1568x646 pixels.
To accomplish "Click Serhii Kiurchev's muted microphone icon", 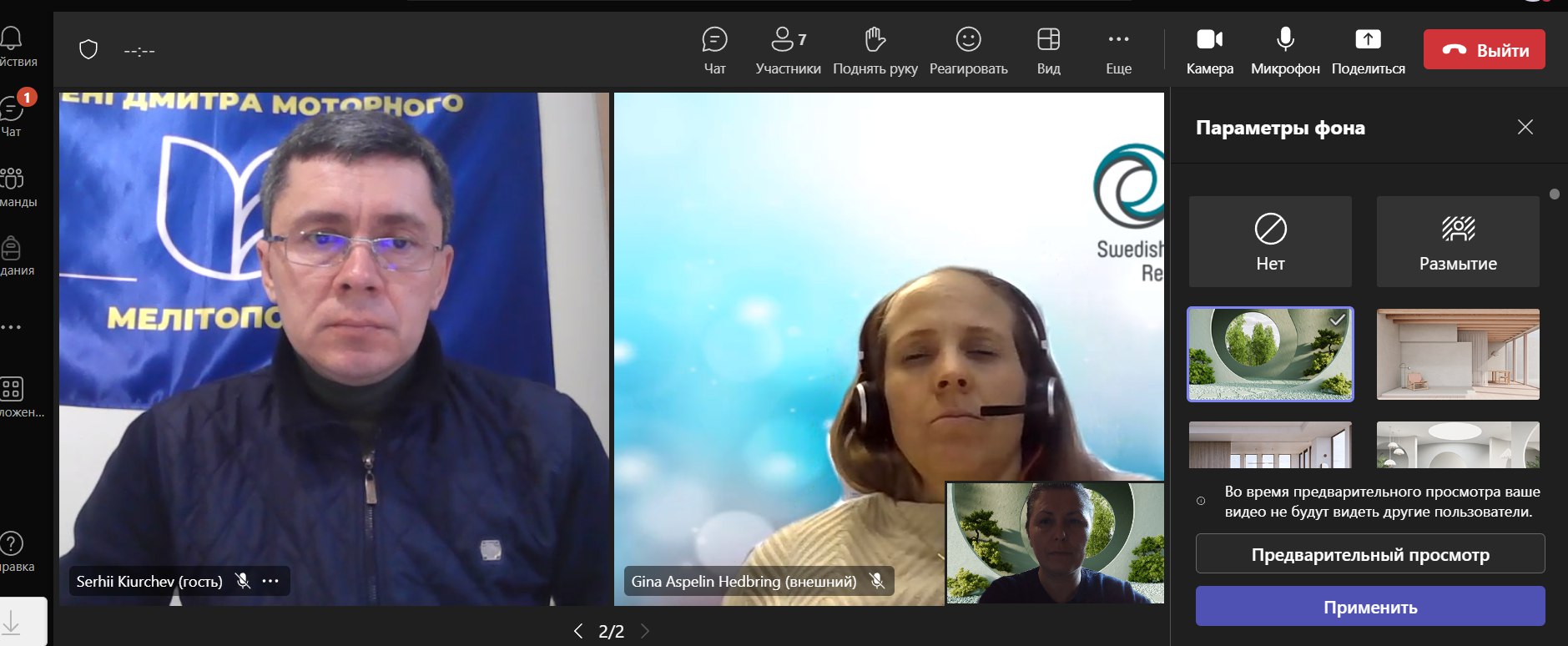I will (x=243, y=581).
